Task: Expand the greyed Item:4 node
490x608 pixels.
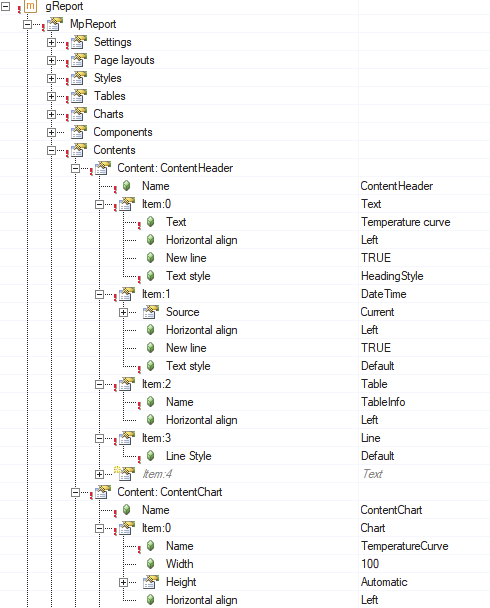Action: pos(99,474)
